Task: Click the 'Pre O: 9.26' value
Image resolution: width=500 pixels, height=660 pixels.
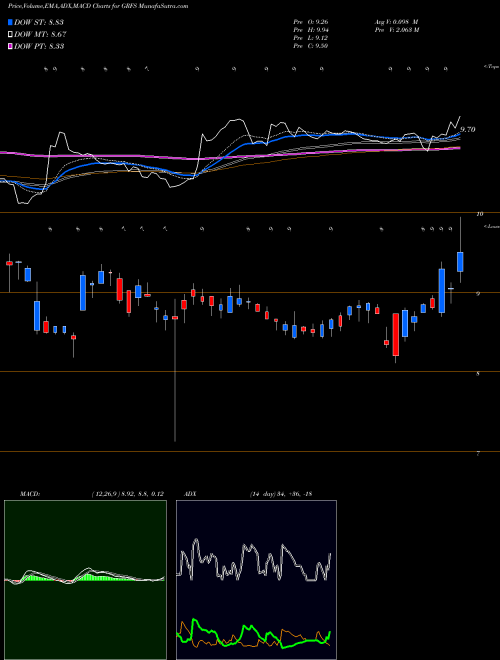Action: tap(311, 22)
